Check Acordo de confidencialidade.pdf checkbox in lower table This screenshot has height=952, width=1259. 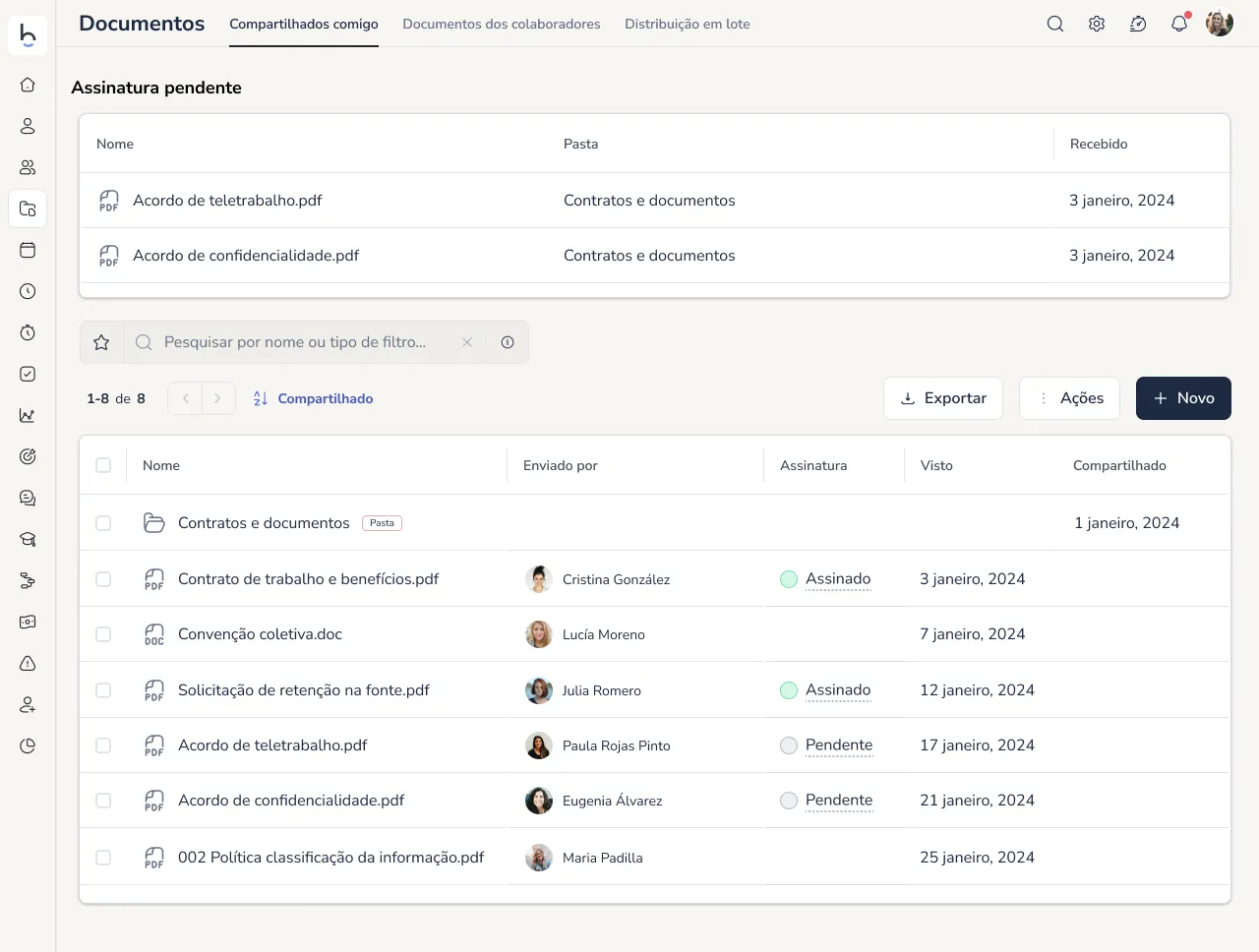pos(103,801)
